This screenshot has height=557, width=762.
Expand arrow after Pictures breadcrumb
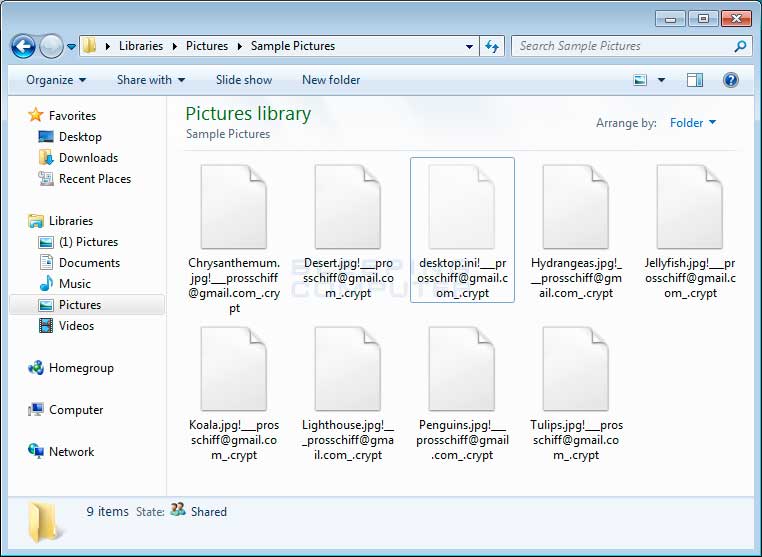pyautogui.click(x=240, y=47)
